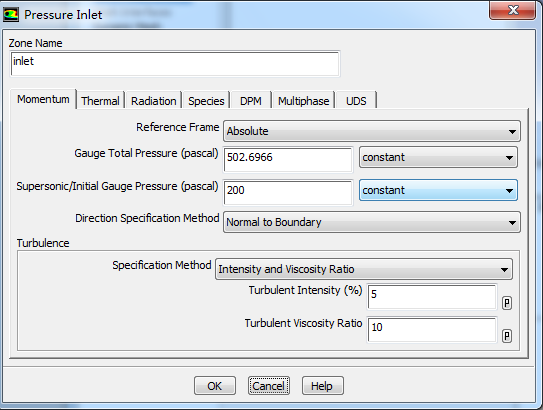The height and width of the screenshot is (410, 543).
Task: Click the Fluent app icon in title bar
Action: click(11, 15)
